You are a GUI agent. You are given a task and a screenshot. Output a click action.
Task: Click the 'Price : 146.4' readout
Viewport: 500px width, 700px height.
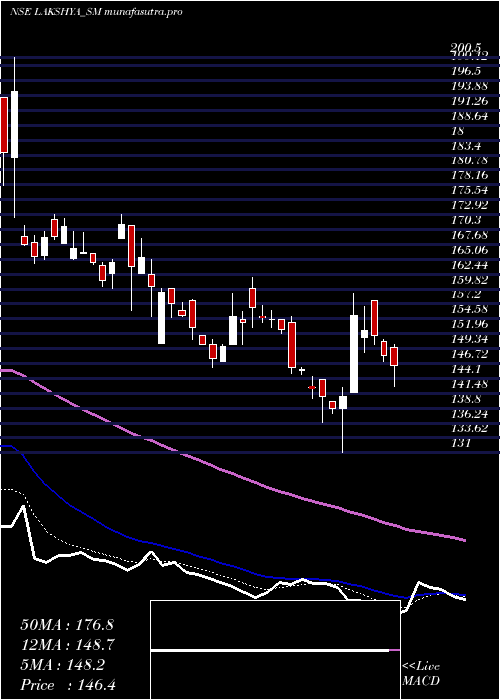pyautogui.click(x=68, y=685)
